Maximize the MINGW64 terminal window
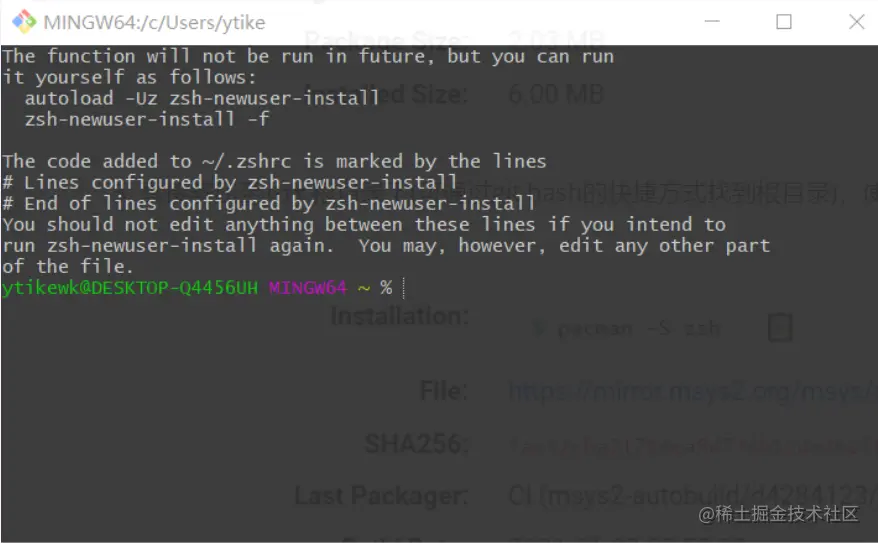Screen dimensions: 878x543 coord(784,22)
